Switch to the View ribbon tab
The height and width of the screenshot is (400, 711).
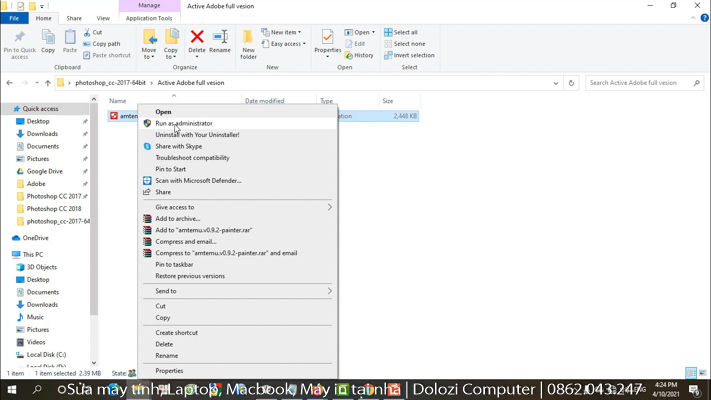103,18
